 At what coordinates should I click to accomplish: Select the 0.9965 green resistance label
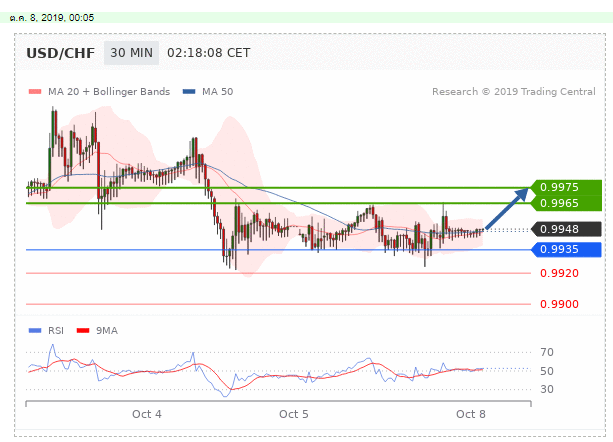pos(566,203)
